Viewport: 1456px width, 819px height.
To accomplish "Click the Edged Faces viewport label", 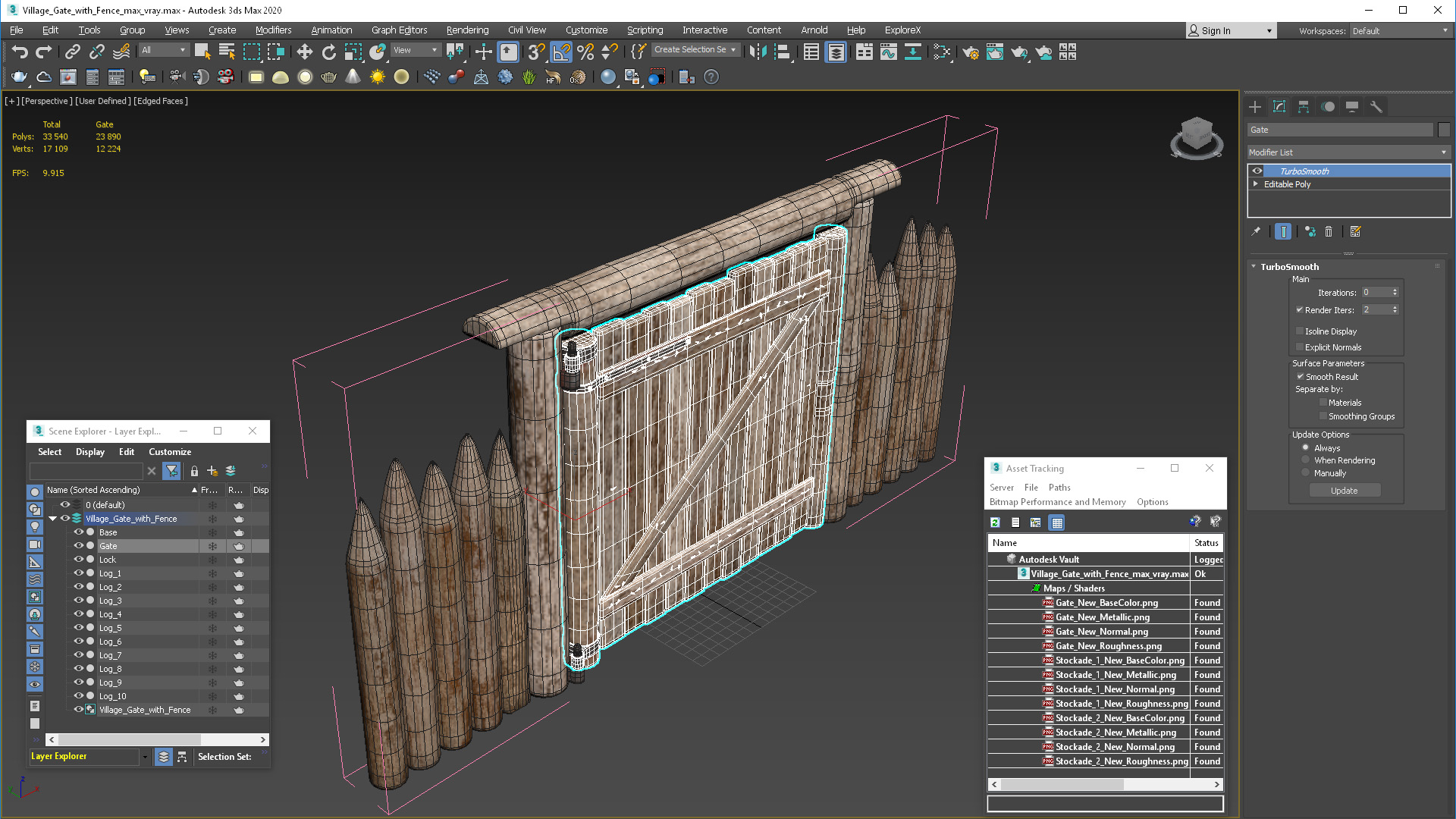I will pos(161,101).
